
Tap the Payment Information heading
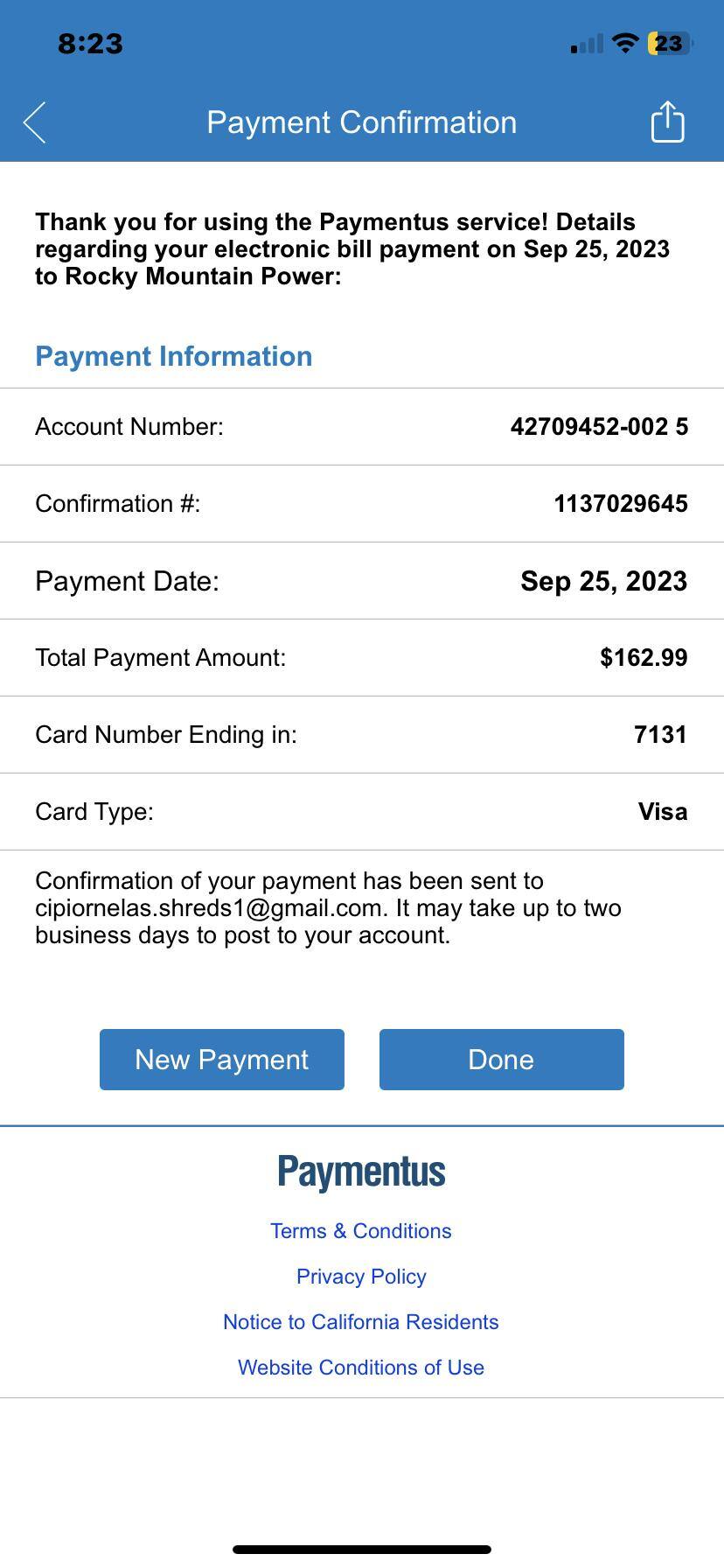174,357
